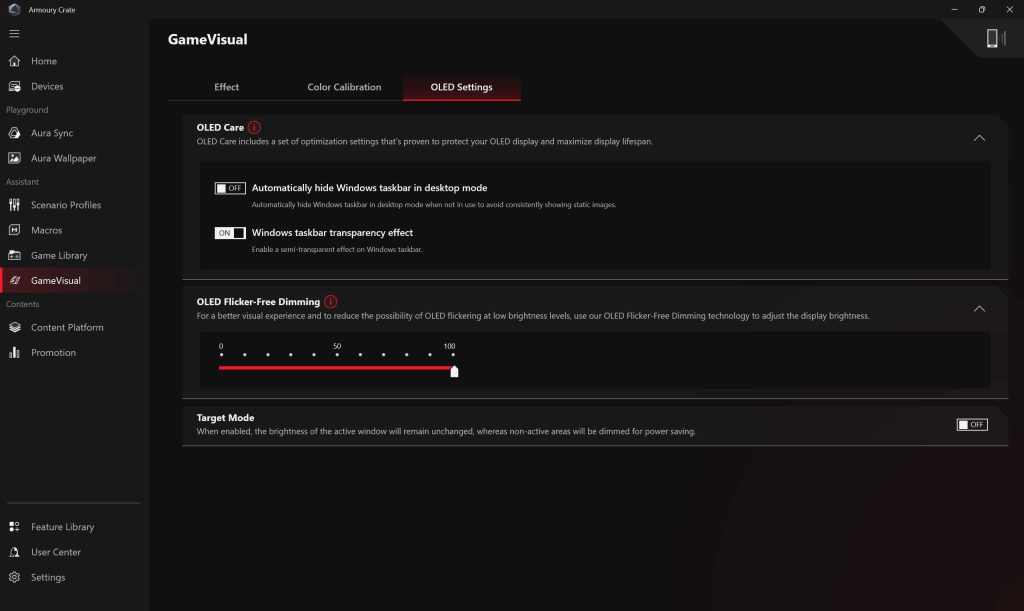The image size is (1024, 611).
Task: Open Scenario Profiles label
Action: [66, 204]
